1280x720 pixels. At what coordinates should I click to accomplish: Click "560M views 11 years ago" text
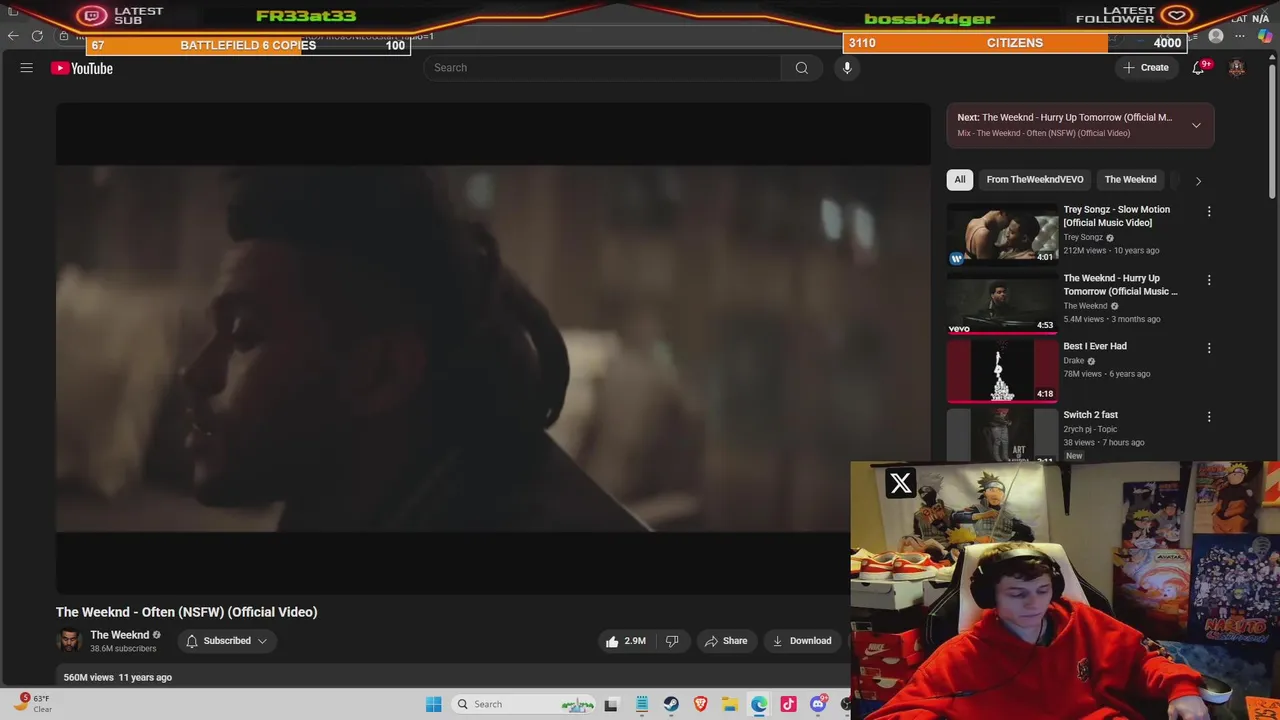118,677
